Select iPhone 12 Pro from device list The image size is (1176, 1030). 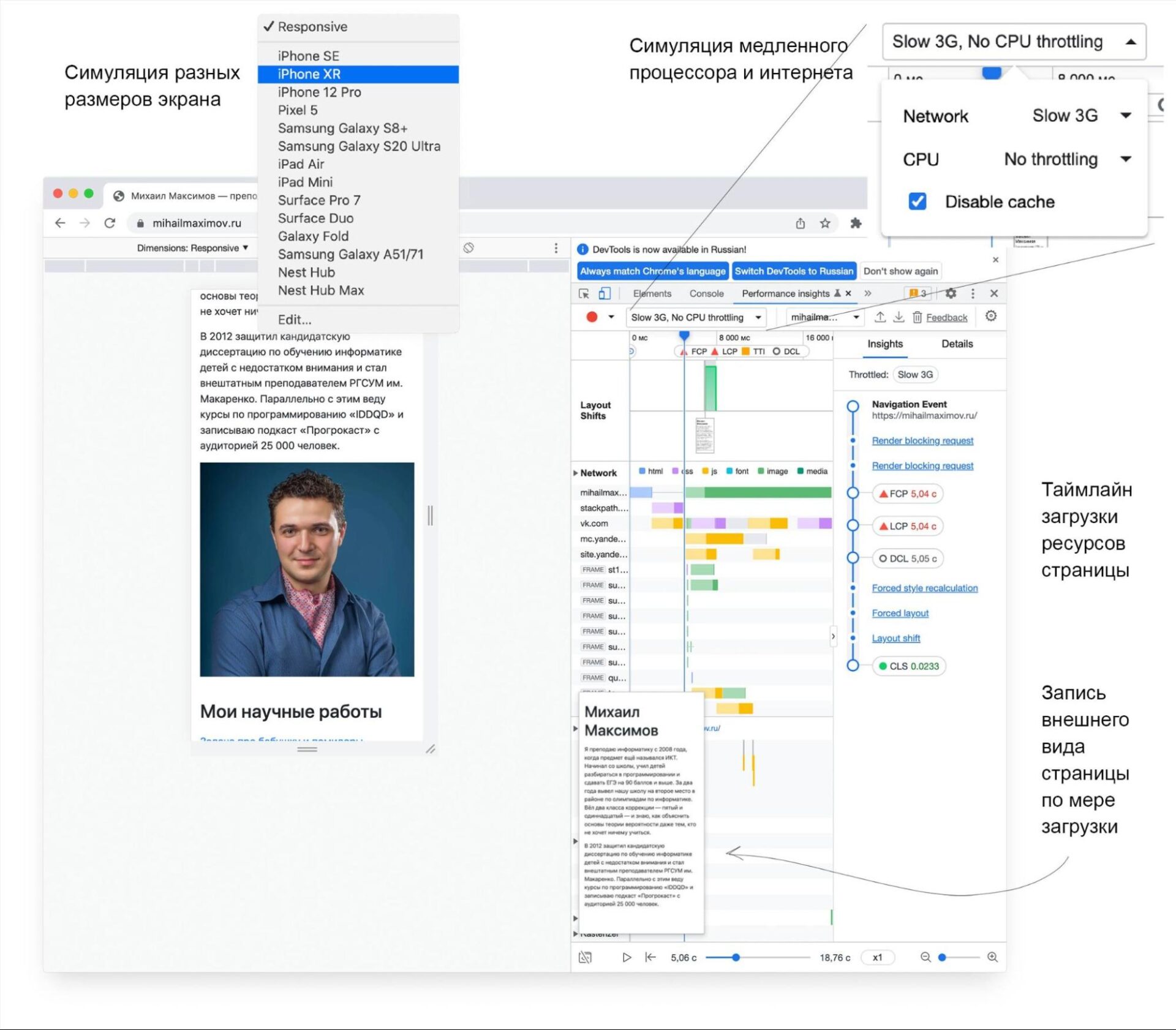coord(319,92)
